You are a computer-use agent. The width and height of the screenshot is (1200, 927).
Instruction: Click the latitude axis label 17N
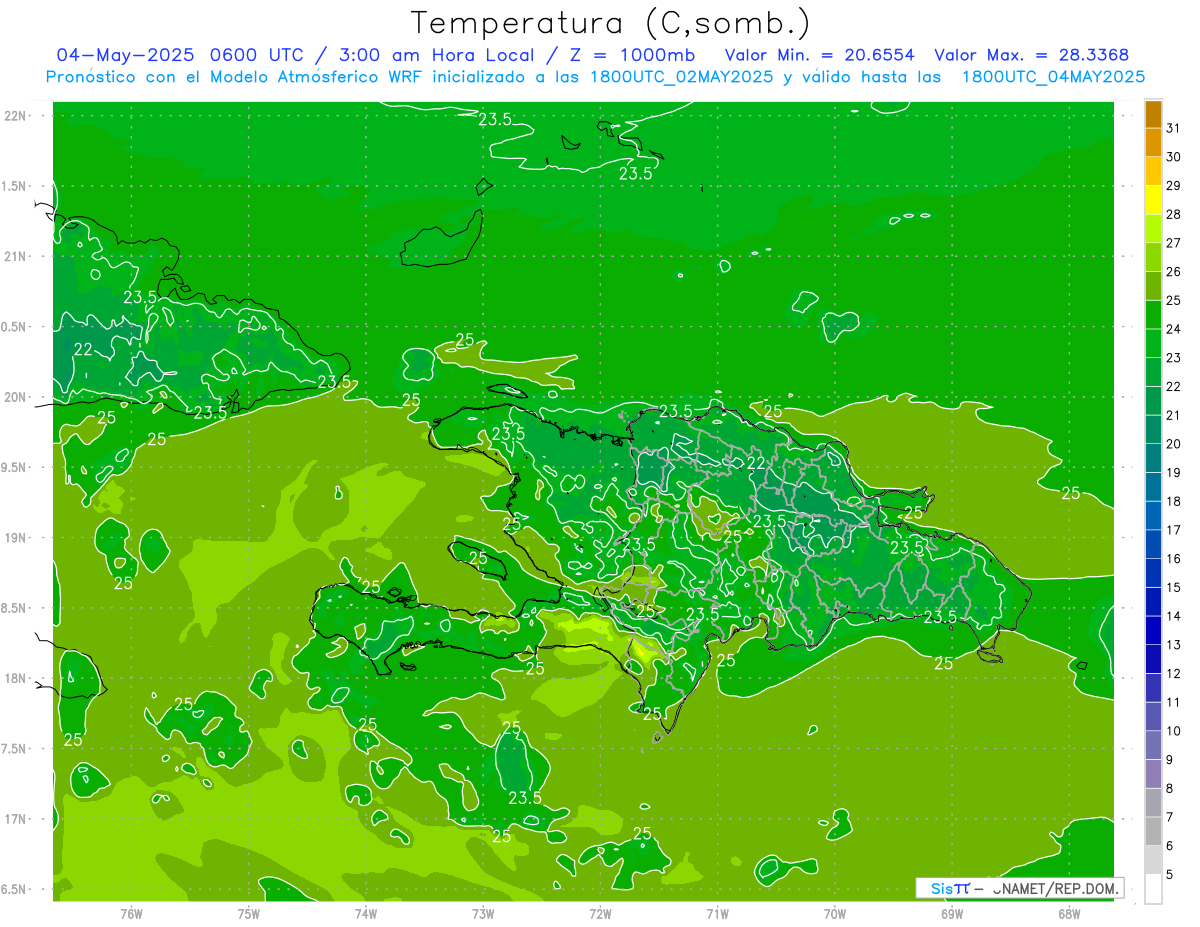coord(15,820)
